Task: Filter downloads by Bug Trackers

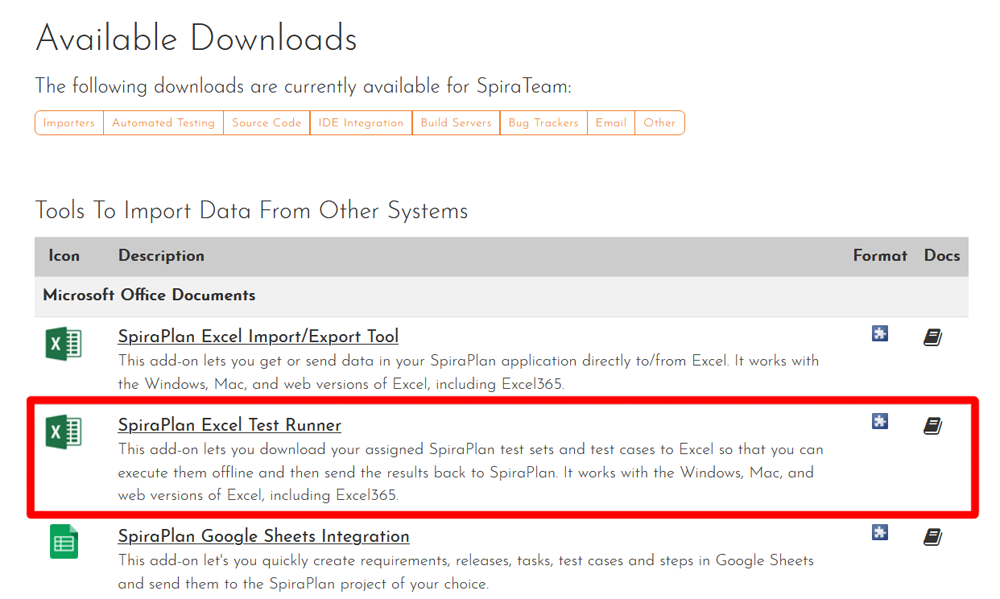Action: click(543, 122)
